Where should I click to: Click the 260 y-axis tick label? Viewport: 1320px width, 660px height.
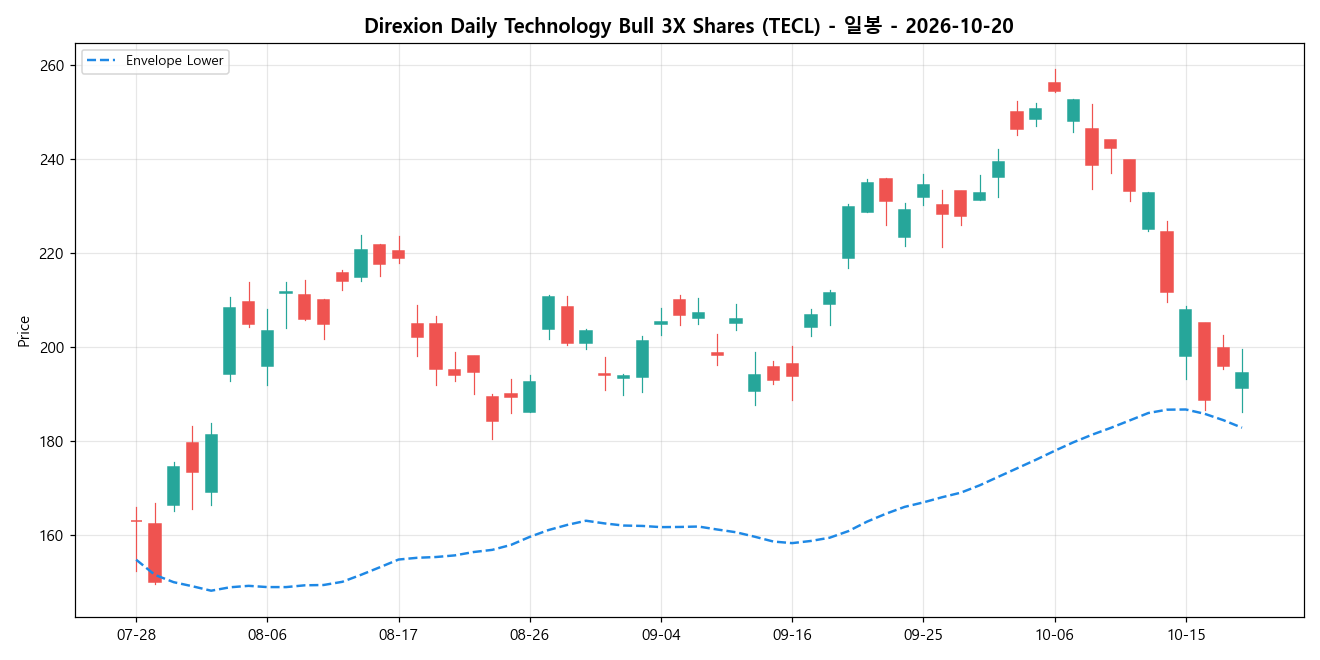point(52,66)
